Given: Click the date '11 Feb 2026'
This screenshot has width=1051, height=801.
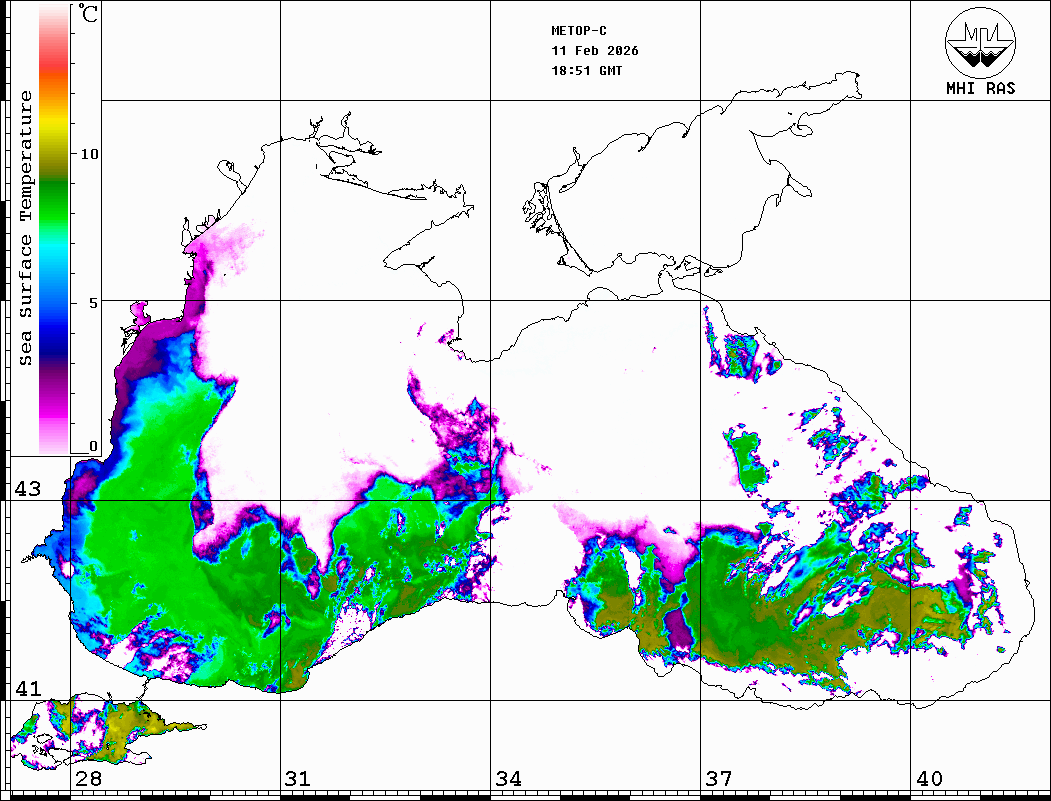Looking at the screenshot, I should [595, 51].
